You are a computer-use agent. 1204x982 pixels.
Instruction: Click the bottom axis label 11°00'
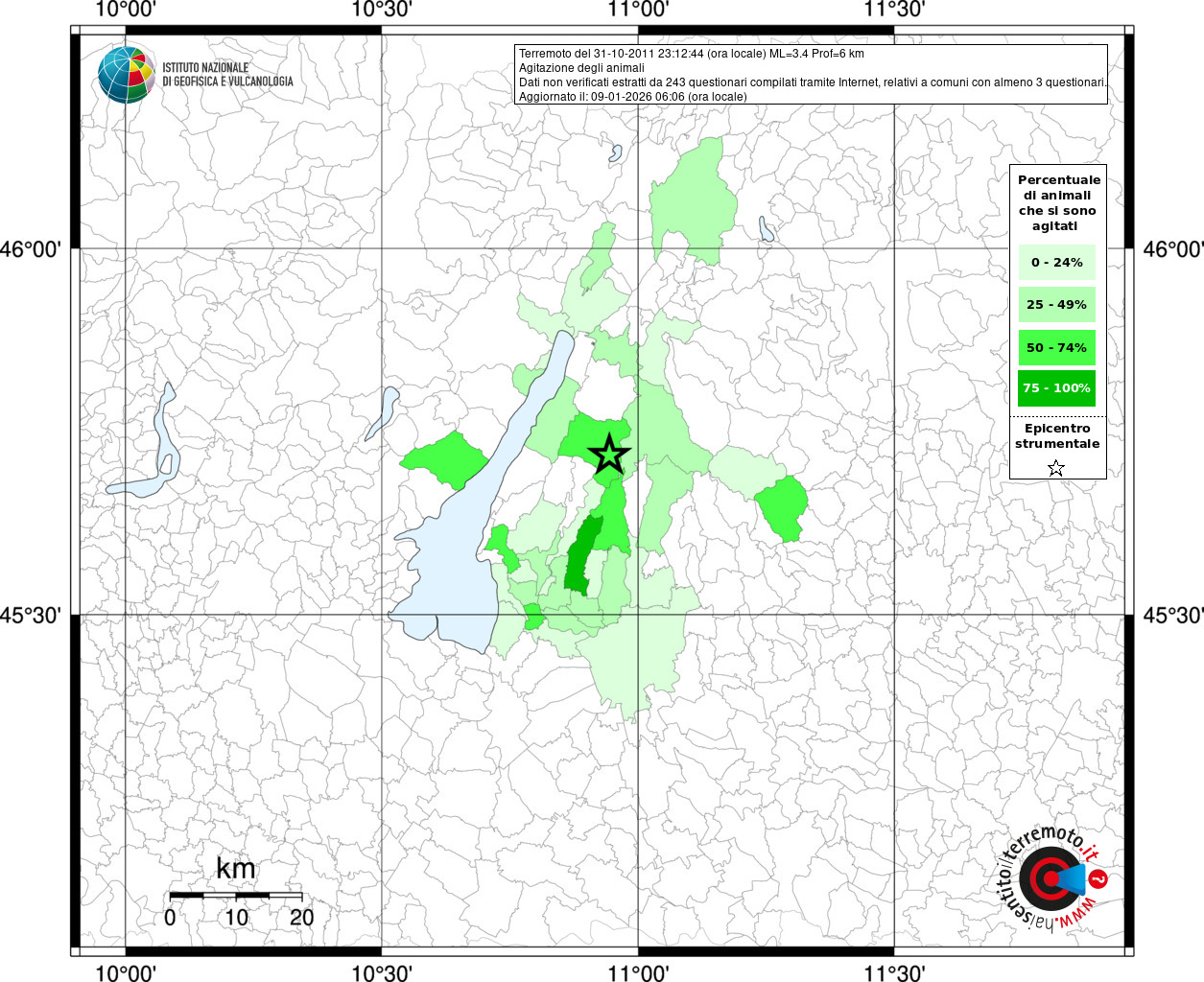coord(638,972)
